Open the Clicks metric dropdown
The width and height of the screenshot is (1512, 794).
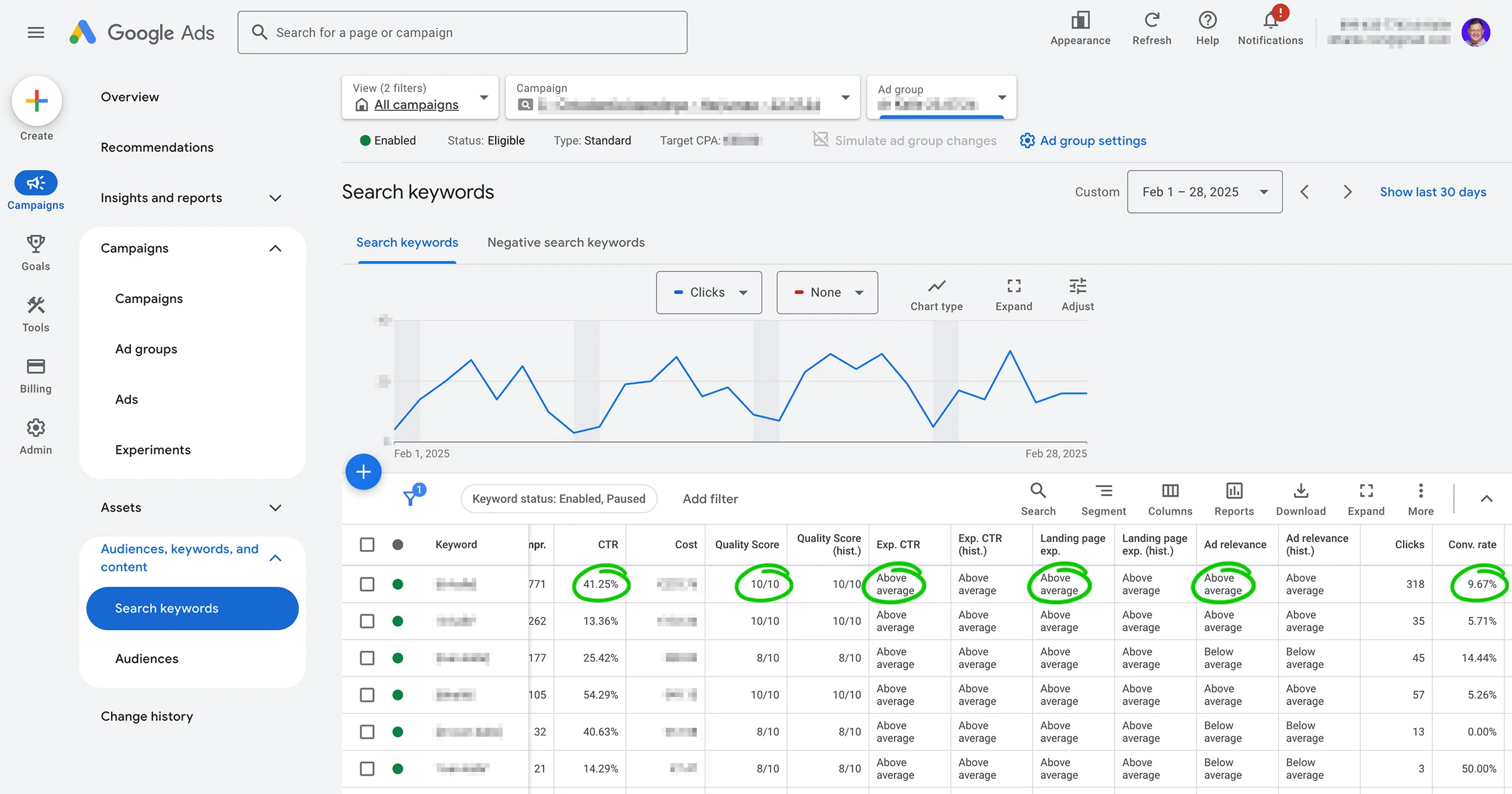point(709,292)
